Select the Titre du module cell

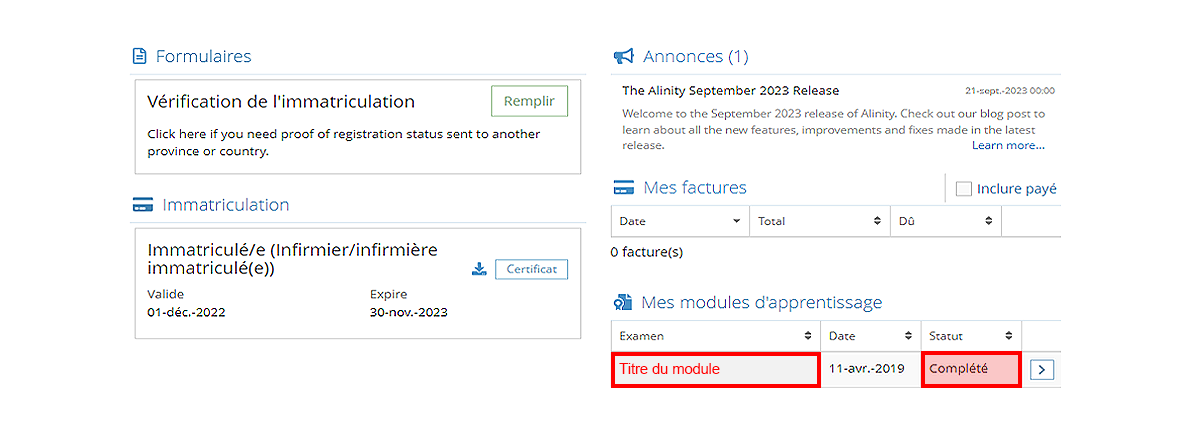715,369
